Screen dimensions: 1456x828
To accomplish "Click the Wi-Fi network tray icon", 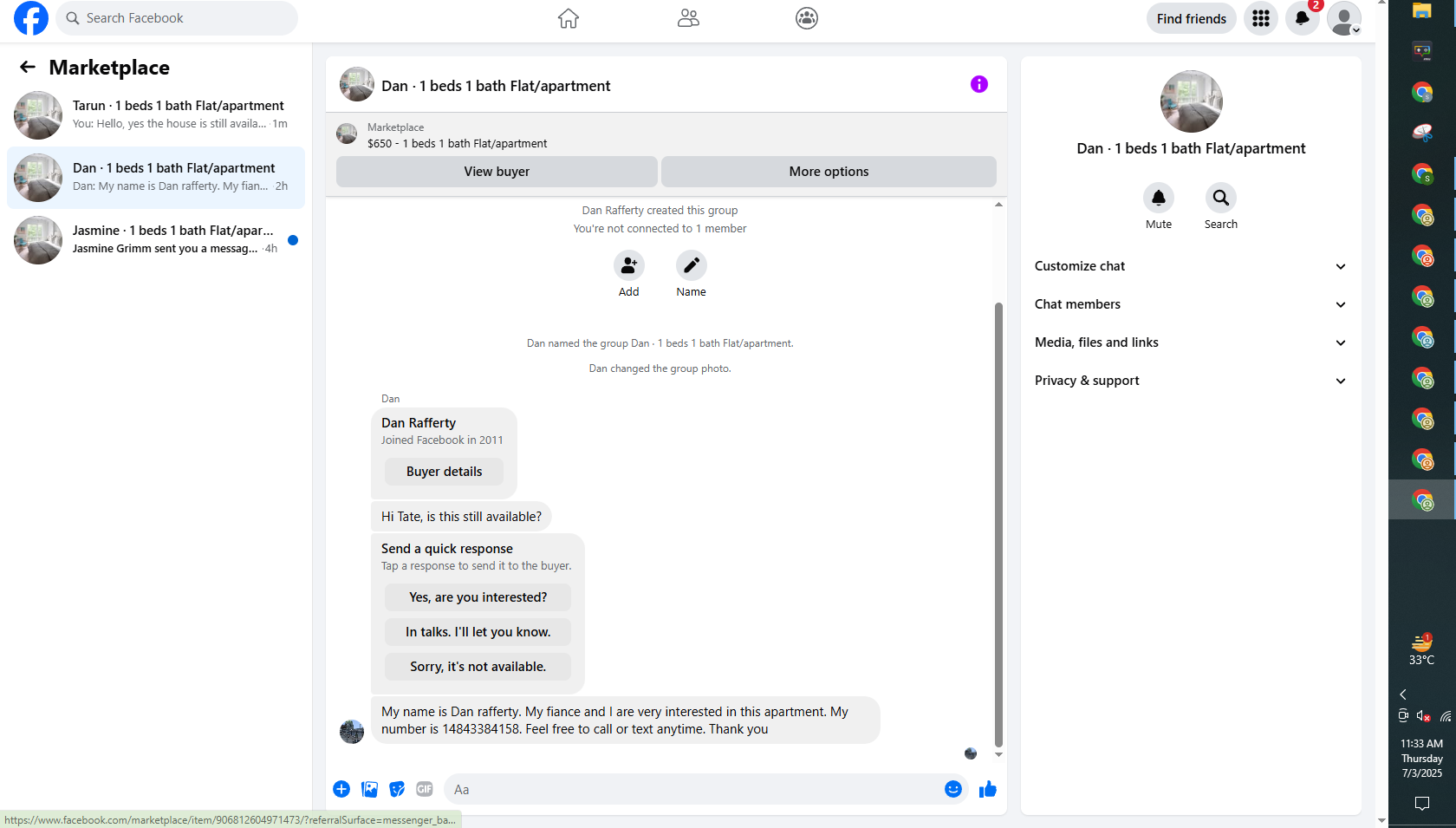I will (1446, 716).
